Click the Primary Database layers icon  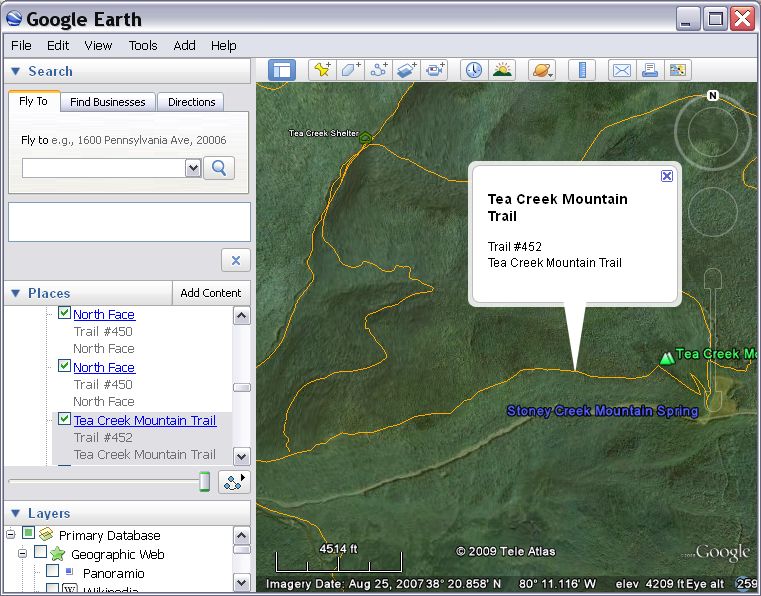click(x=46, y=534)
